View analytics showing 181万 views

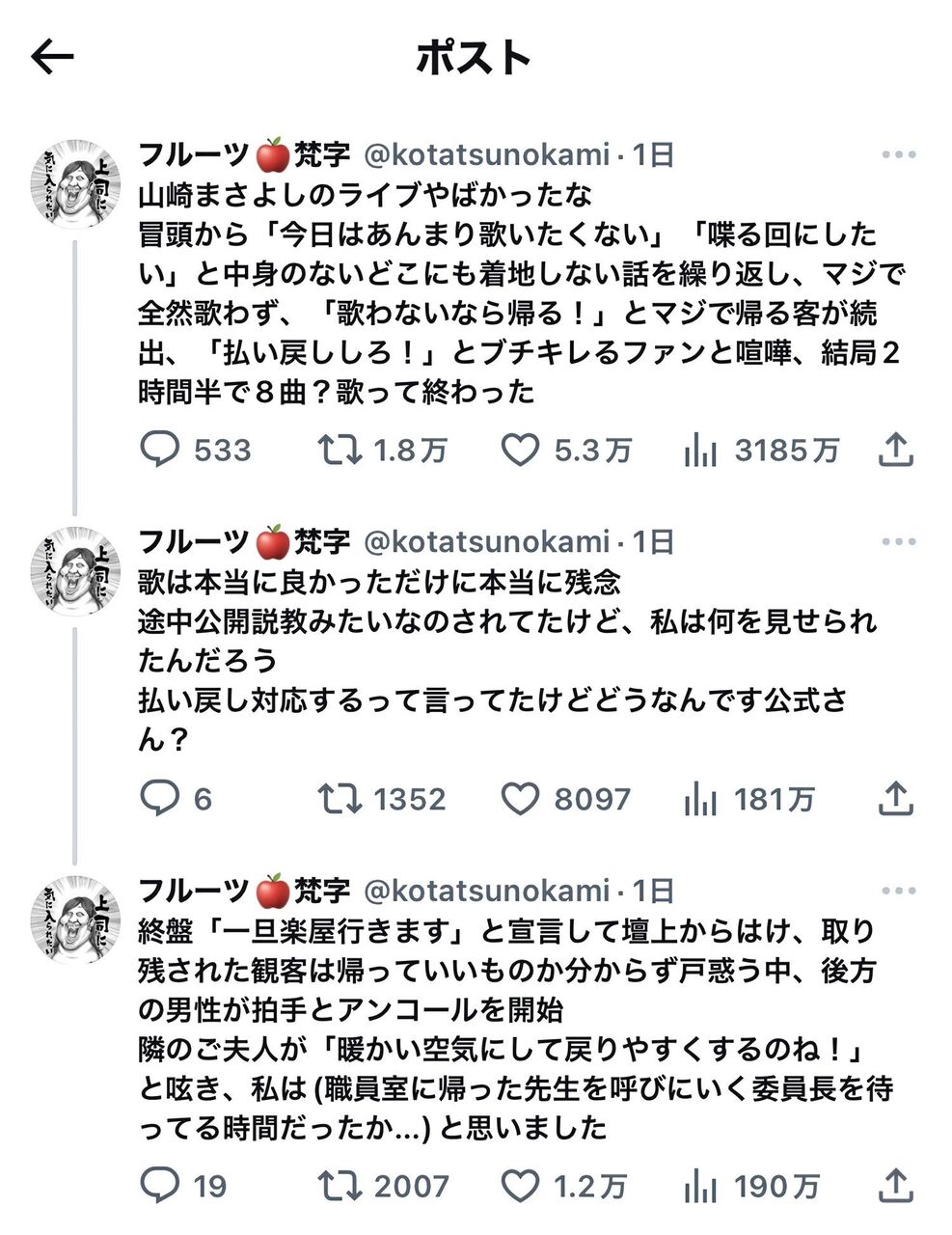coord(700,799)
